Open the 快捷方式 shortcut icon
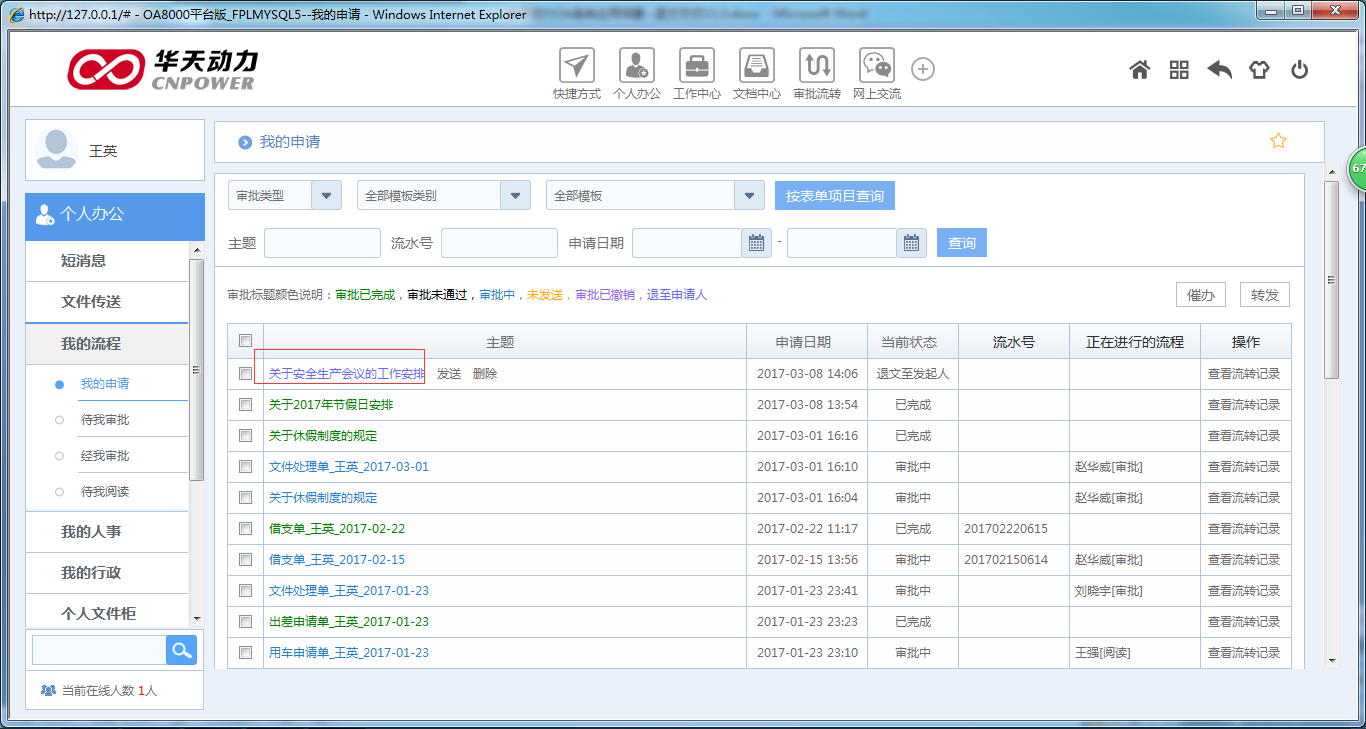Viewport: 1366px width, 729px height. click(576, 66)
